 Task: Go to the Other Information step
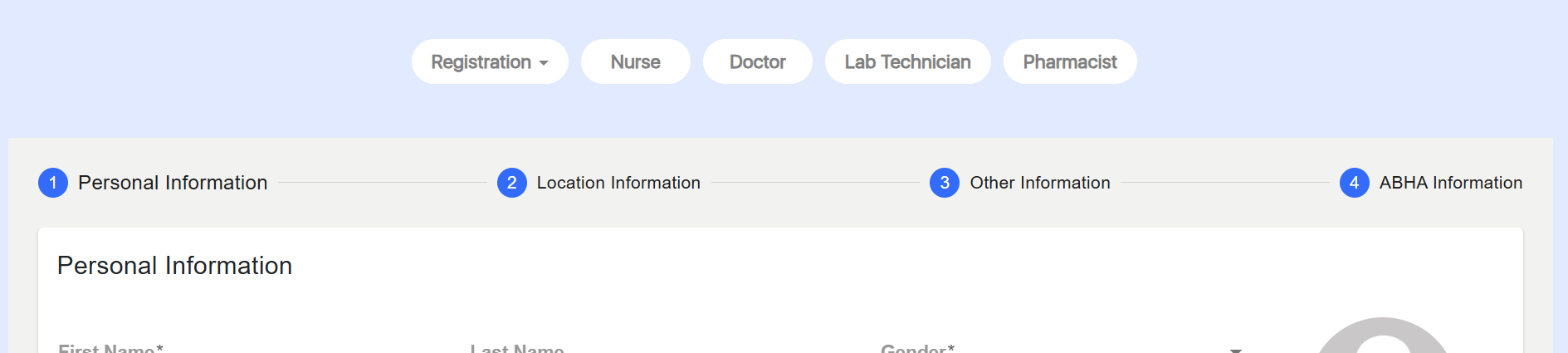coord(1040,183)
